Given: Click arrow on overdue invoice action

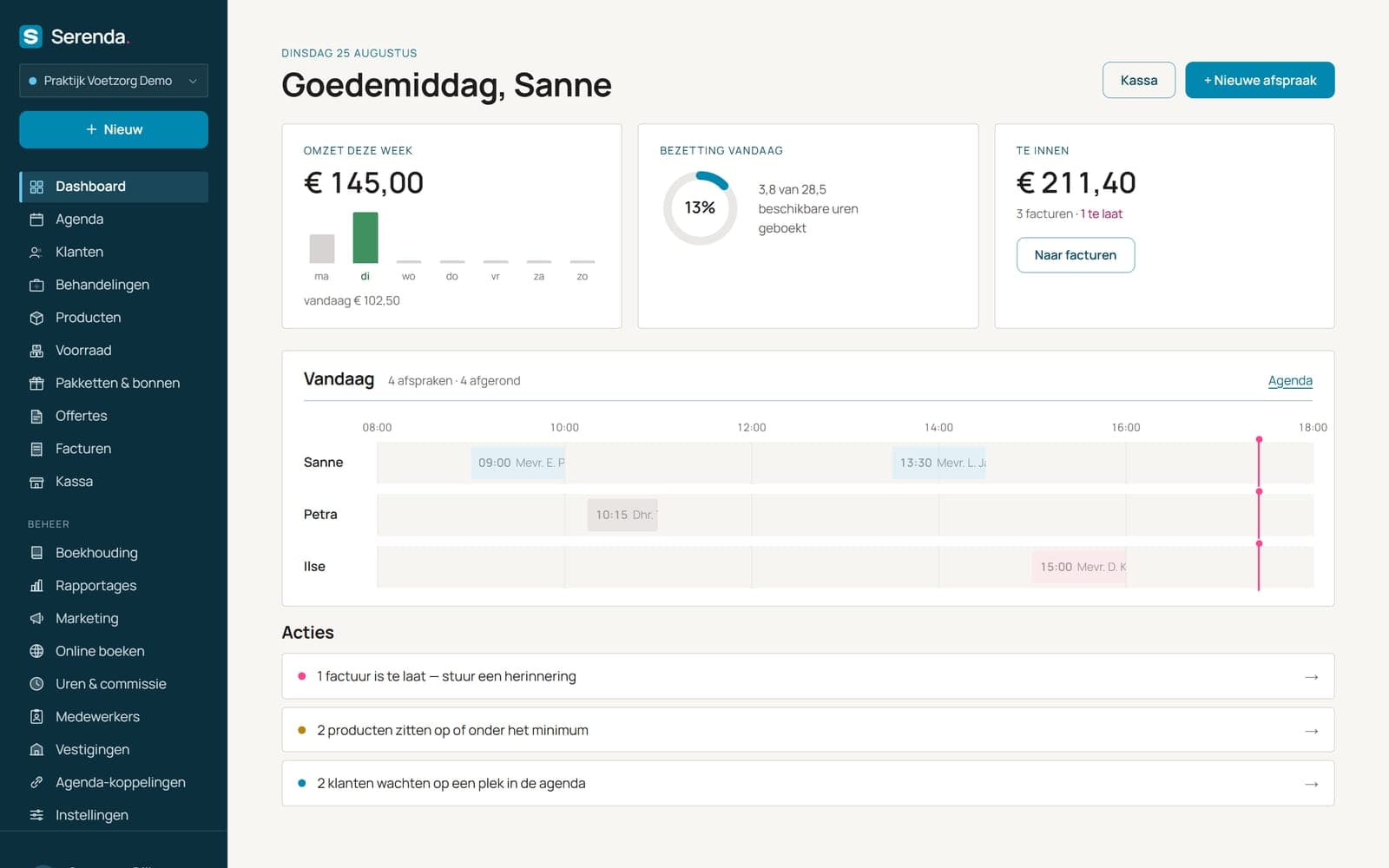Looking at the screenshot, I should [x=1312, y=677].
